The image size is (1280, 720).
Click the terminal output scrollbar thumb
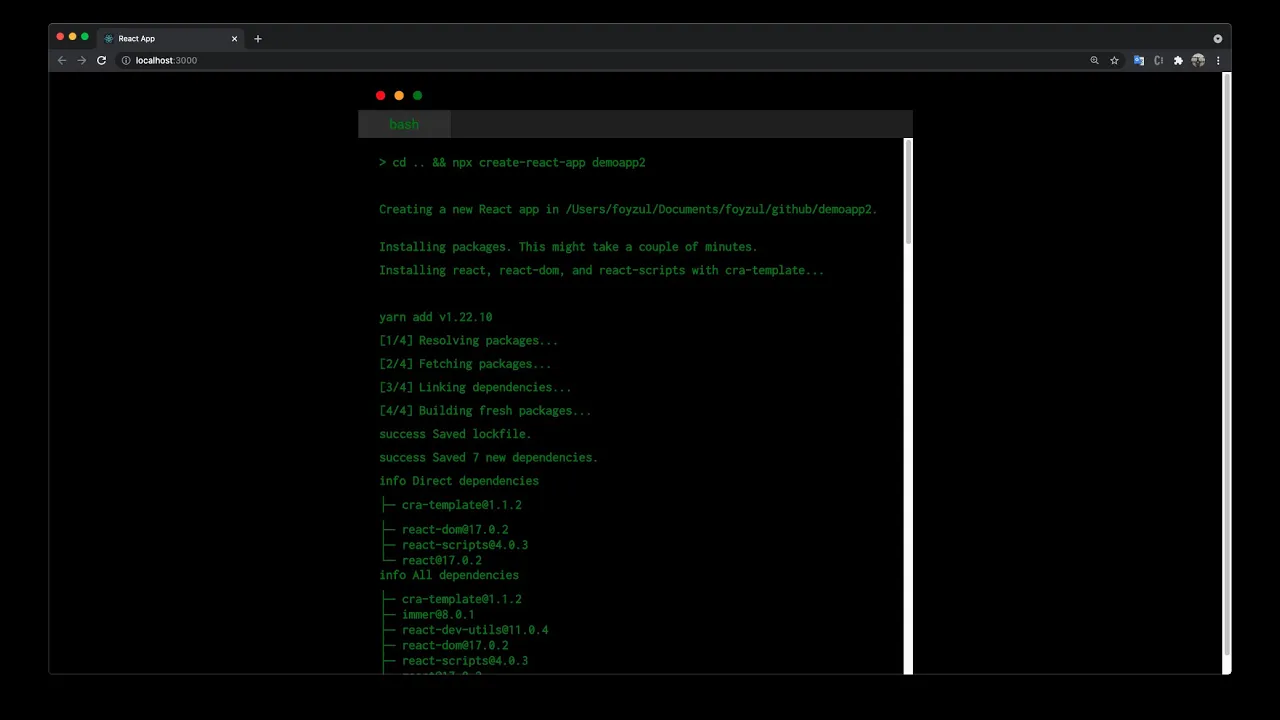click(x=908, y=190)
